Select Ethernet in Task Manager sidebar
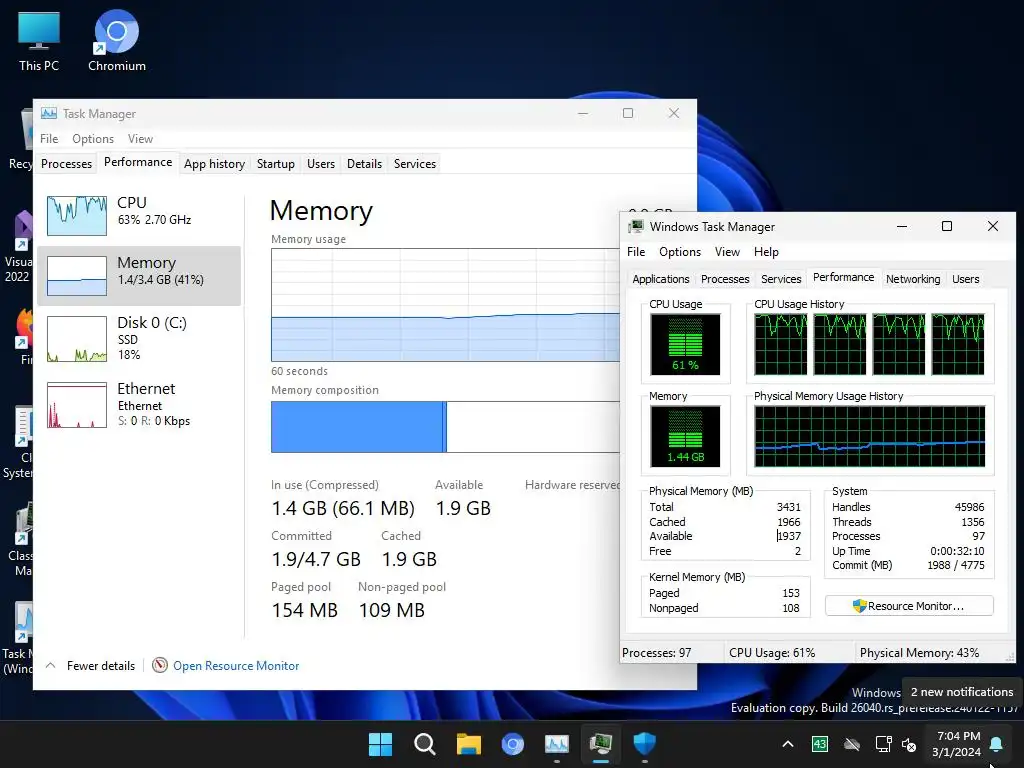Screen dimensions: 1024x768 (x=139, y=404)
